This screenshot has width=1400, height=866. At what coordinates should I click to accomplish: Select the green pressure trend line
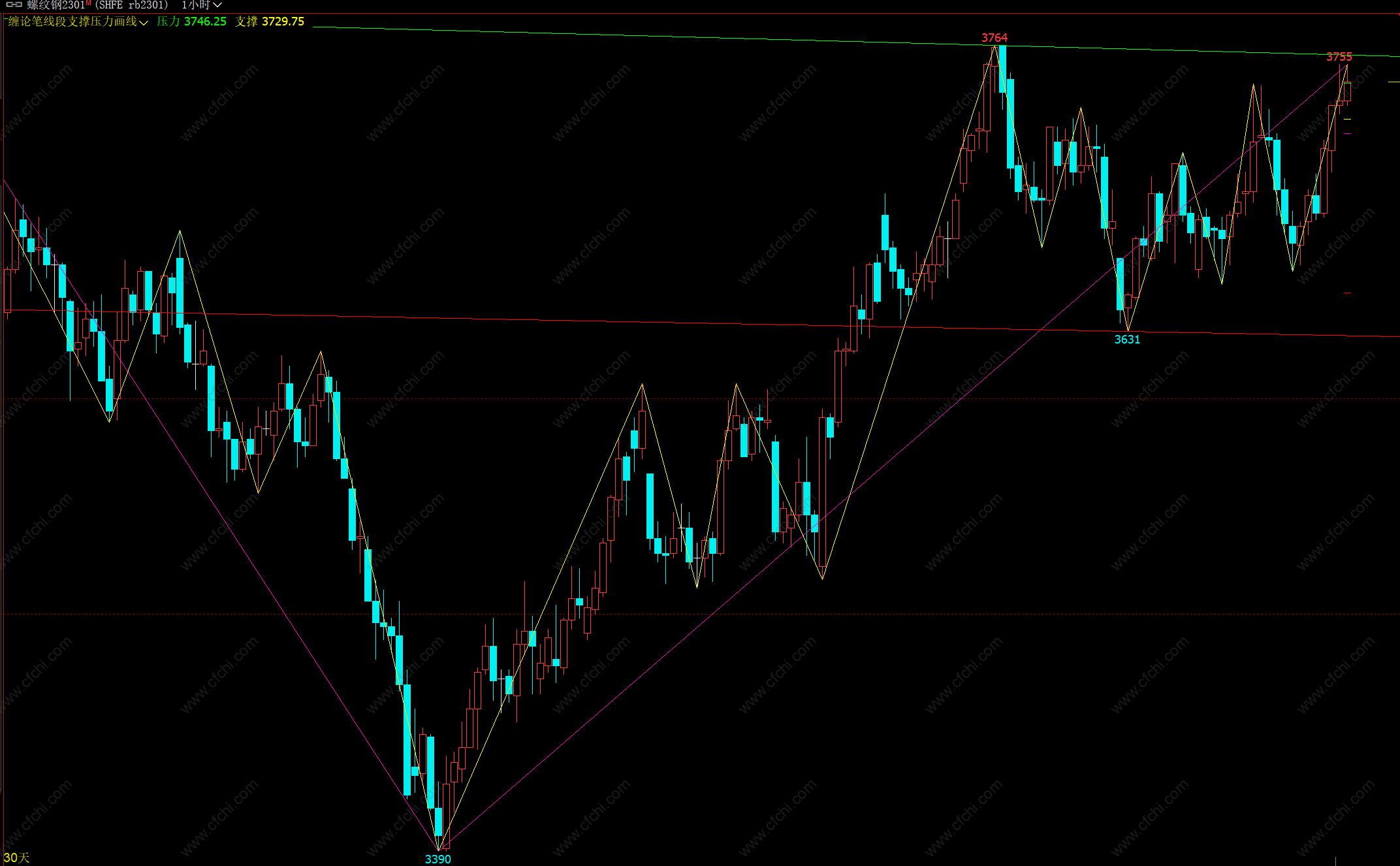pos(653,37)
